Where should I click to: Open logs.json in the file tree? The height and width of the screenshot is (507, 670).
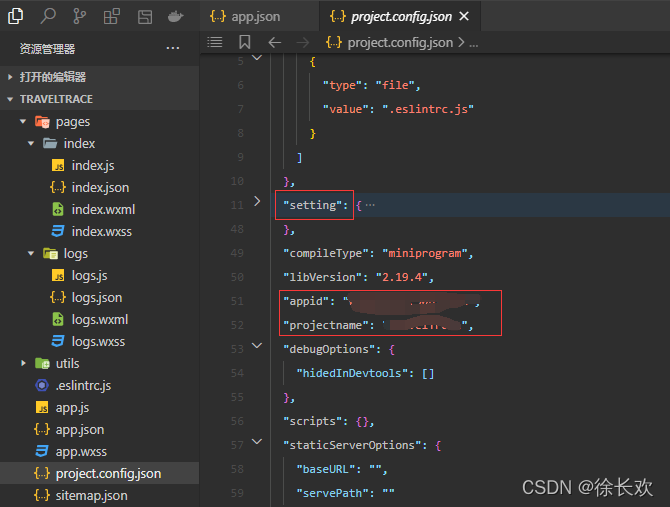pyautogui.click(x=97, y=297)
